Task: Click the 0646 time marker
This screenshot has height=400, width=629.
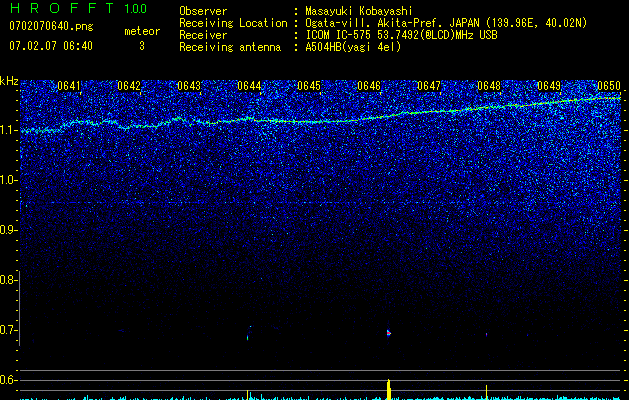Action: coord(369,86)
